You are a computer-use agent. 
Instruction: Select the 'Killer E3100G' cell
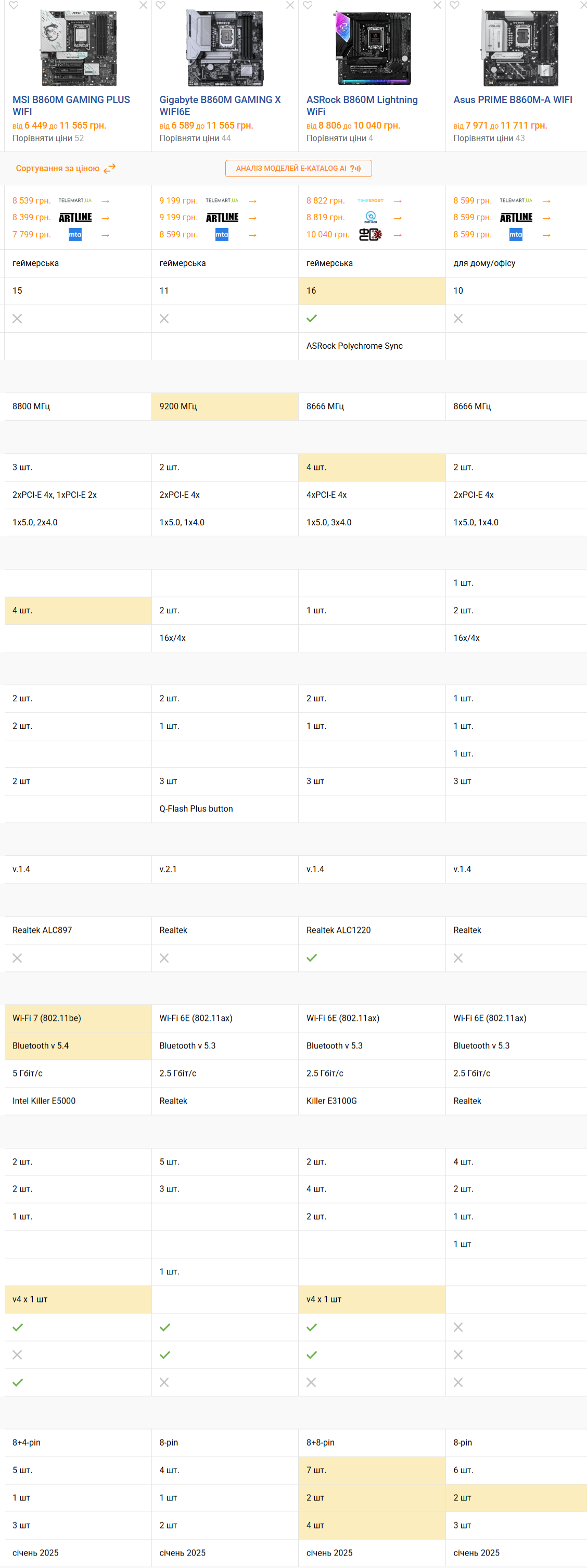(x=372, y=1101)
